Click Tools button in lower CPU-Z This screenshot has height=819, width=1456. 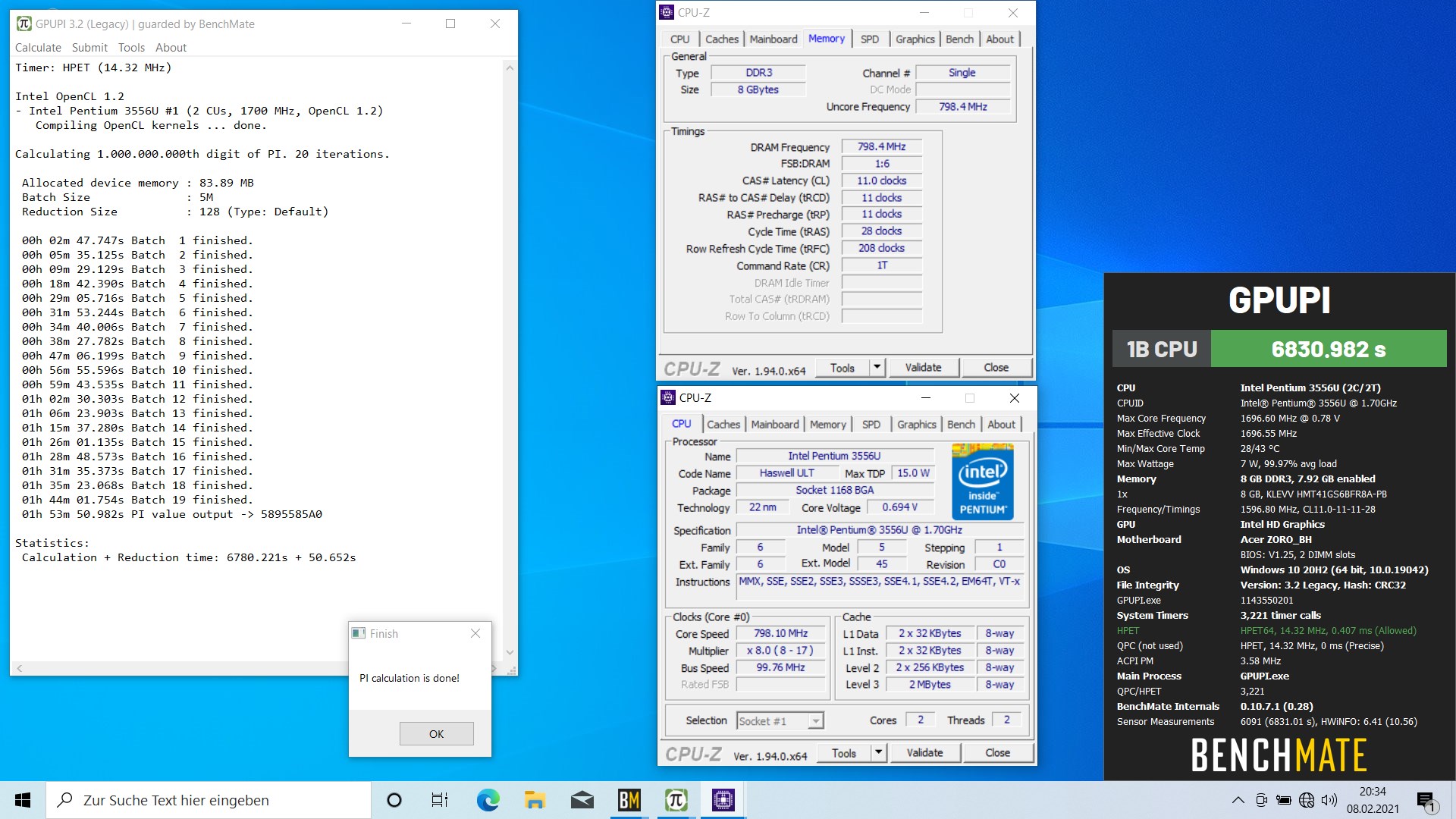843,753
